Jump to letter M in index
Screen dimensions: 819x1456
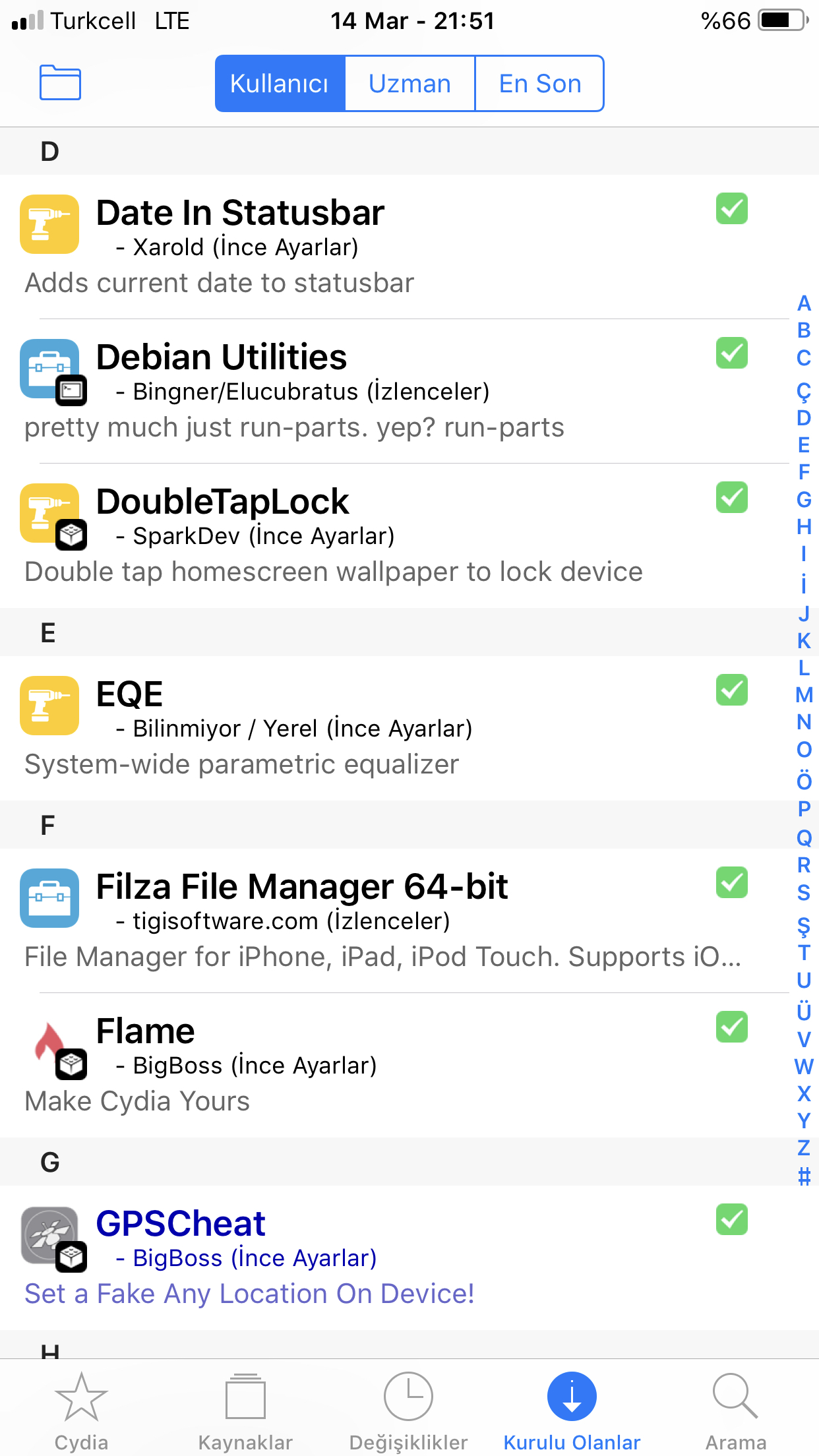tap(803, 694)
